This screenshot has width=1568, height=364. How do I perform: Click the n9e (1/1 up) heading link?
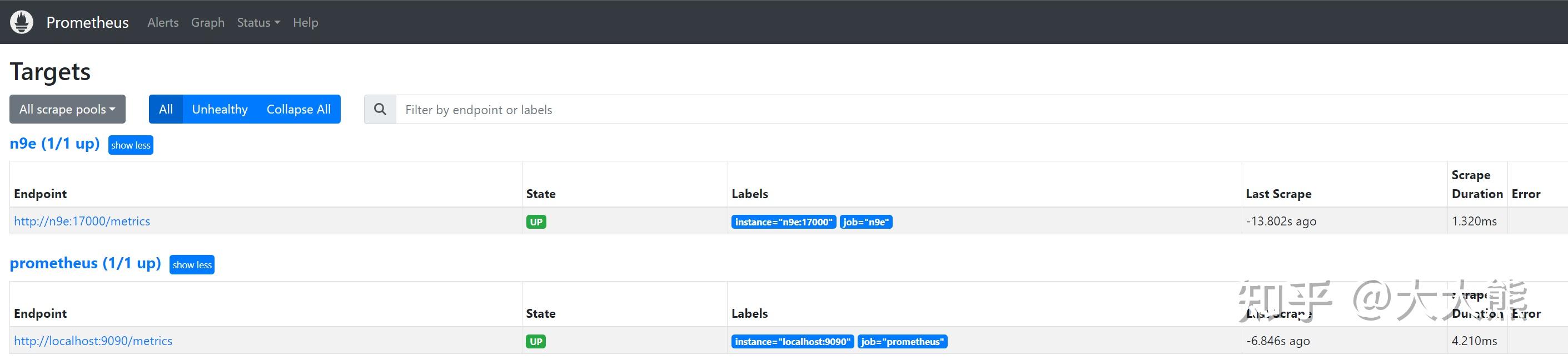[55, 143]
